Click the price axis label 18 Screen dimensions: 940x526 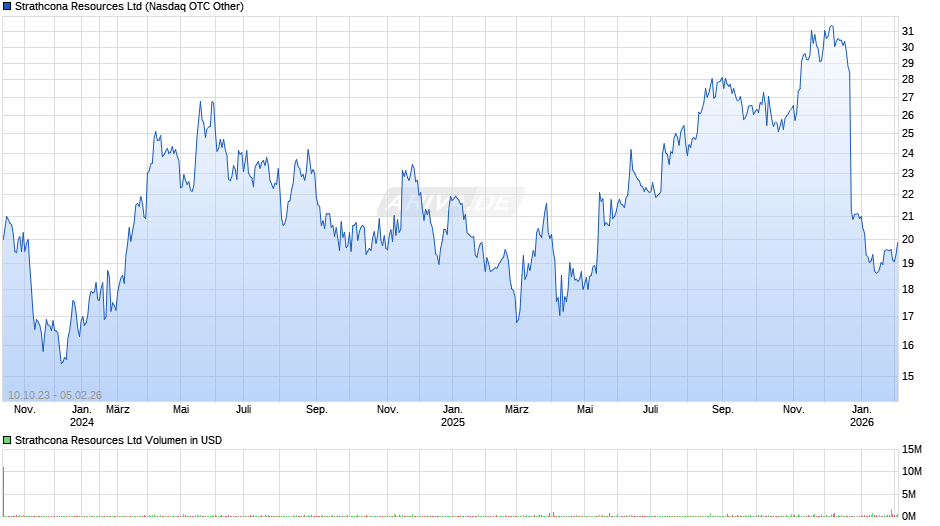click(x=908, y=289)
